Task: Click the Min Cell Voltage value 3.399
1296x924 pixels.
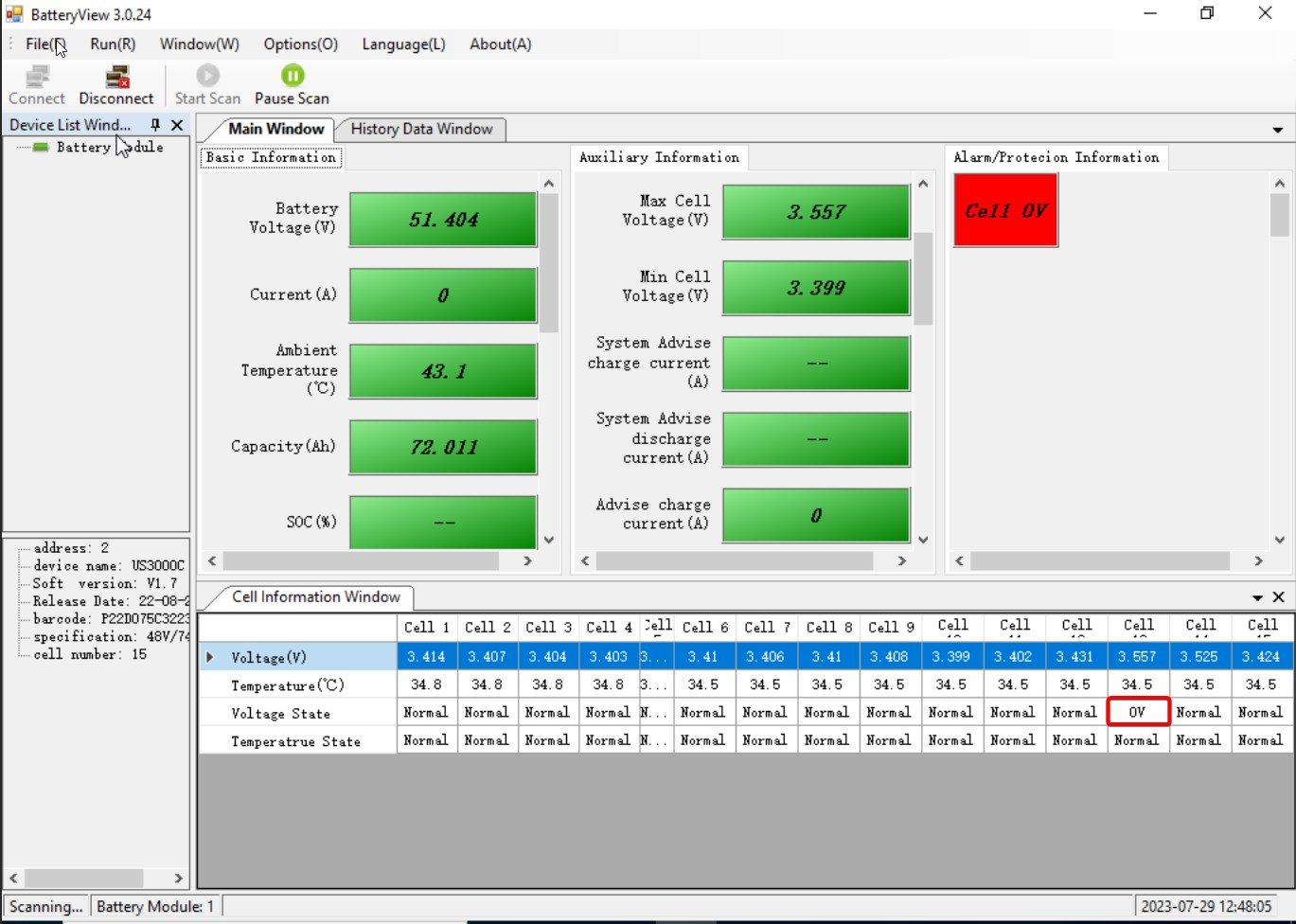Action: pyautogui.click(x=816, y=288)
